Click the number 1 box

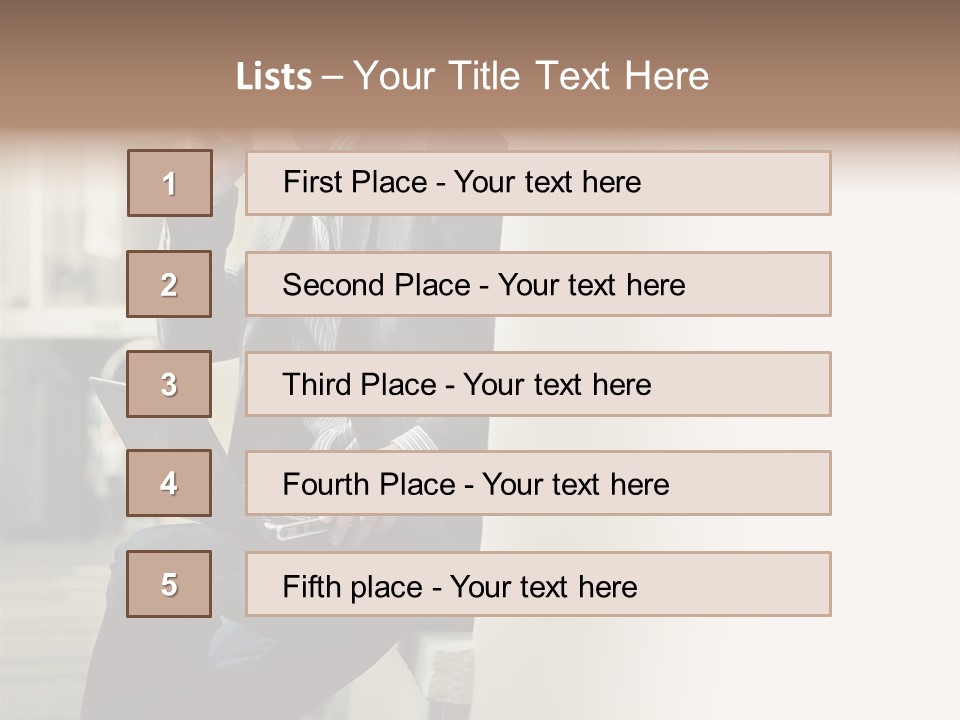170,183
